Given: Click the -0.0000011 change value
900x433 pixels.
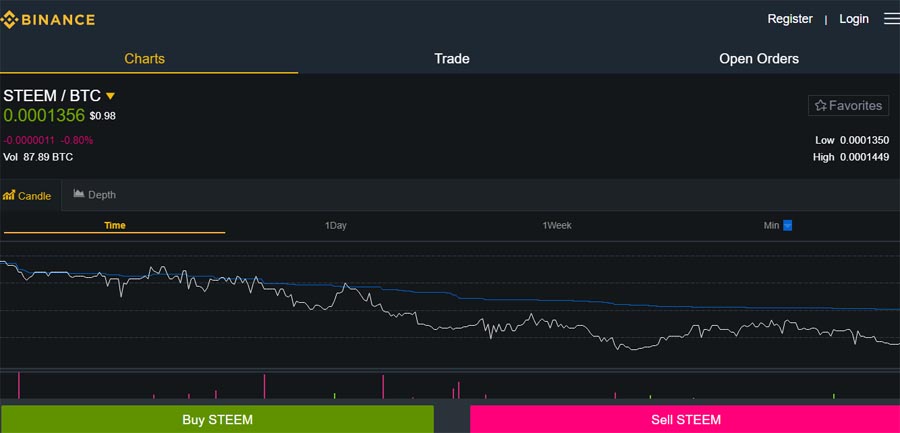Looking at the screenshot, I should [30, 140].
